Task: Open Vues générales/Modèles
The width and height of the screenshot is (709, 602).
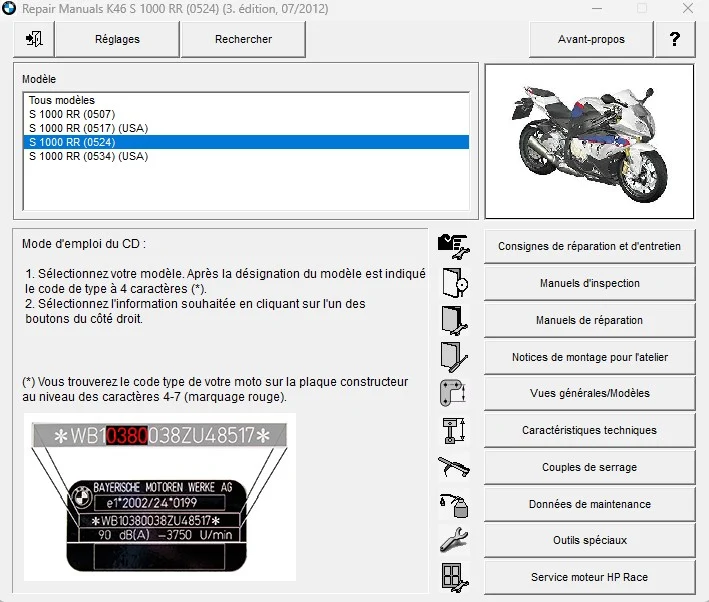Action: [x=589, y=393]
